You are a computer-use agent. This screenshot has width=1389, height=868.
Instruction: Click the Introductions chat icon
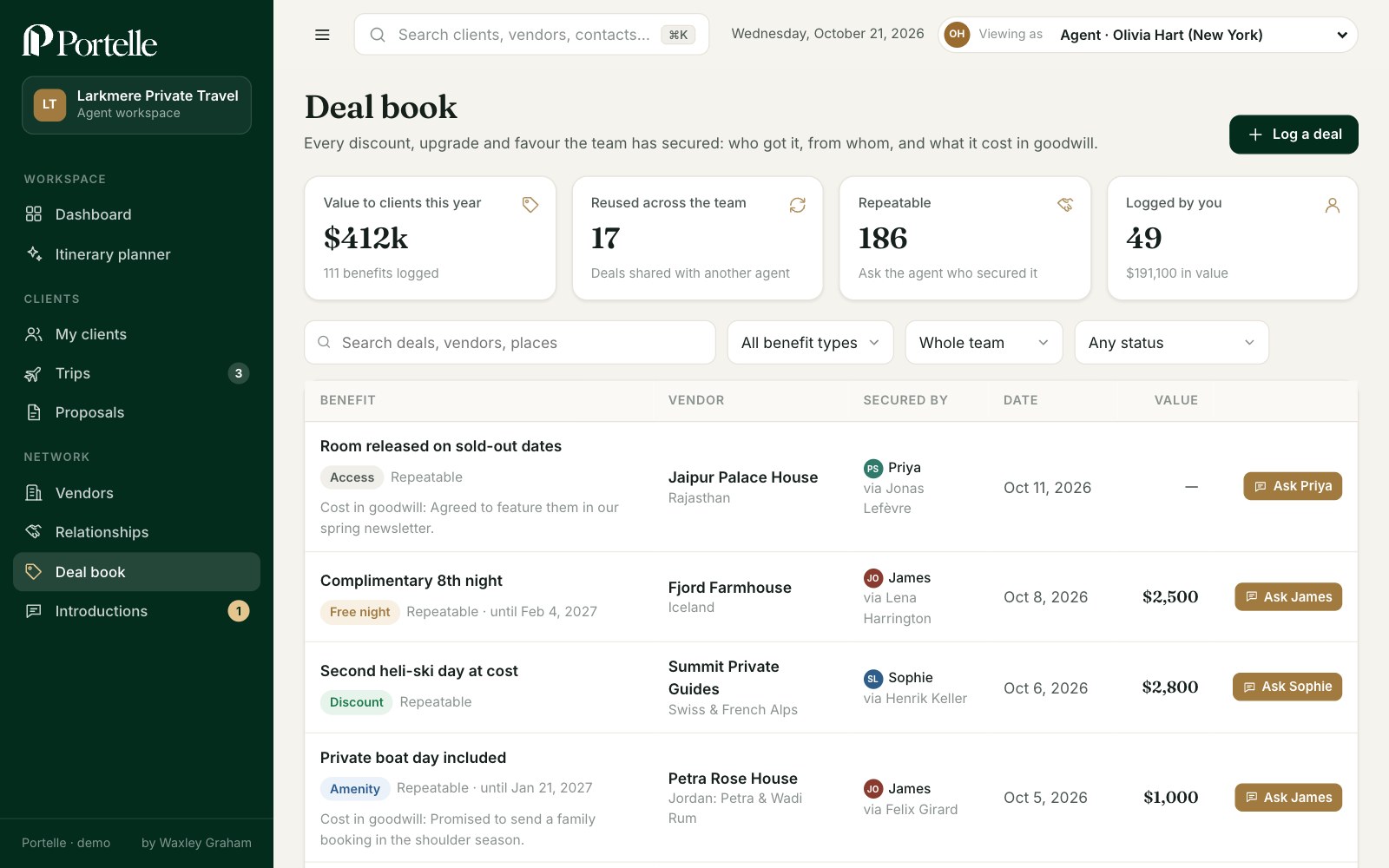pyautogui.click(x=34, y=611)
